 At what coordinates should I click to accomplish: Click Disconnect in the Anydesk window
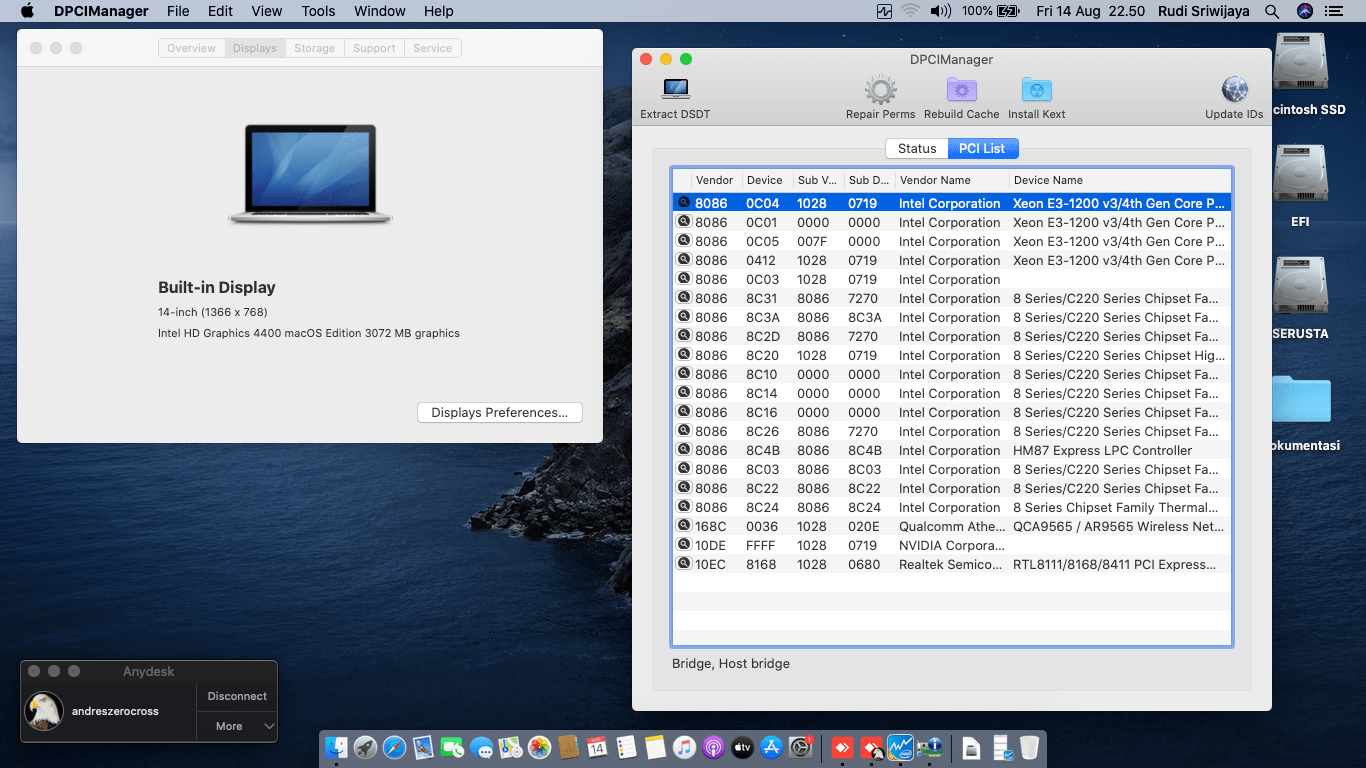[237, 696]
